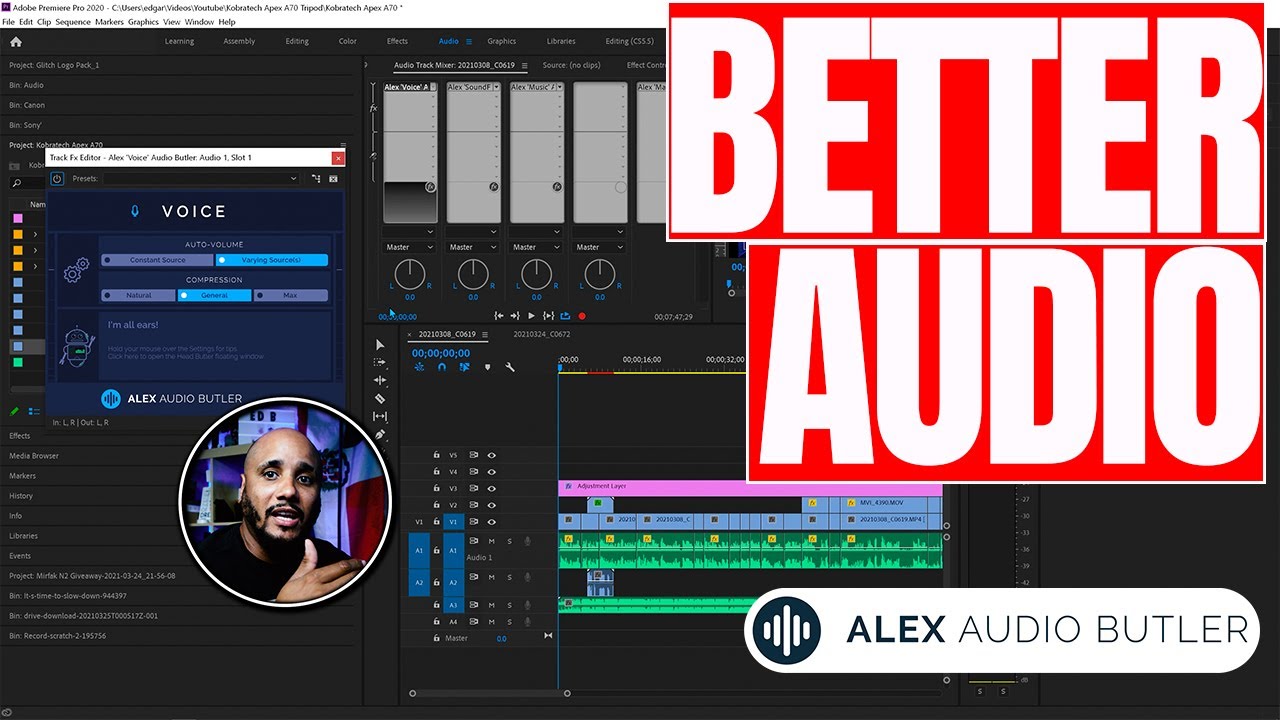Viewport: 1280px width, 720px height.
Task: Open Timeline Display Settings wrench
Action: coord(509,367)
